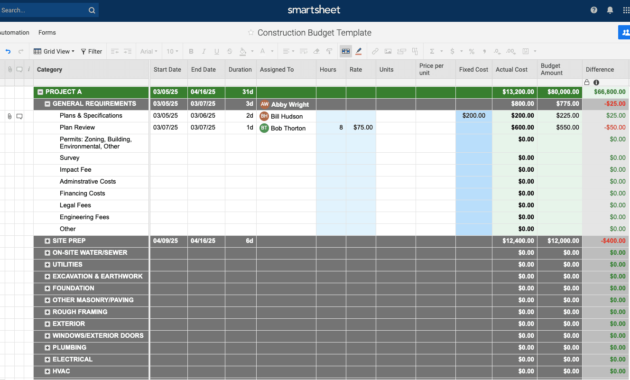Viewport: 630px width, 380px height.
Task: Open the notifications bell icon
Action: coord(610,10)
